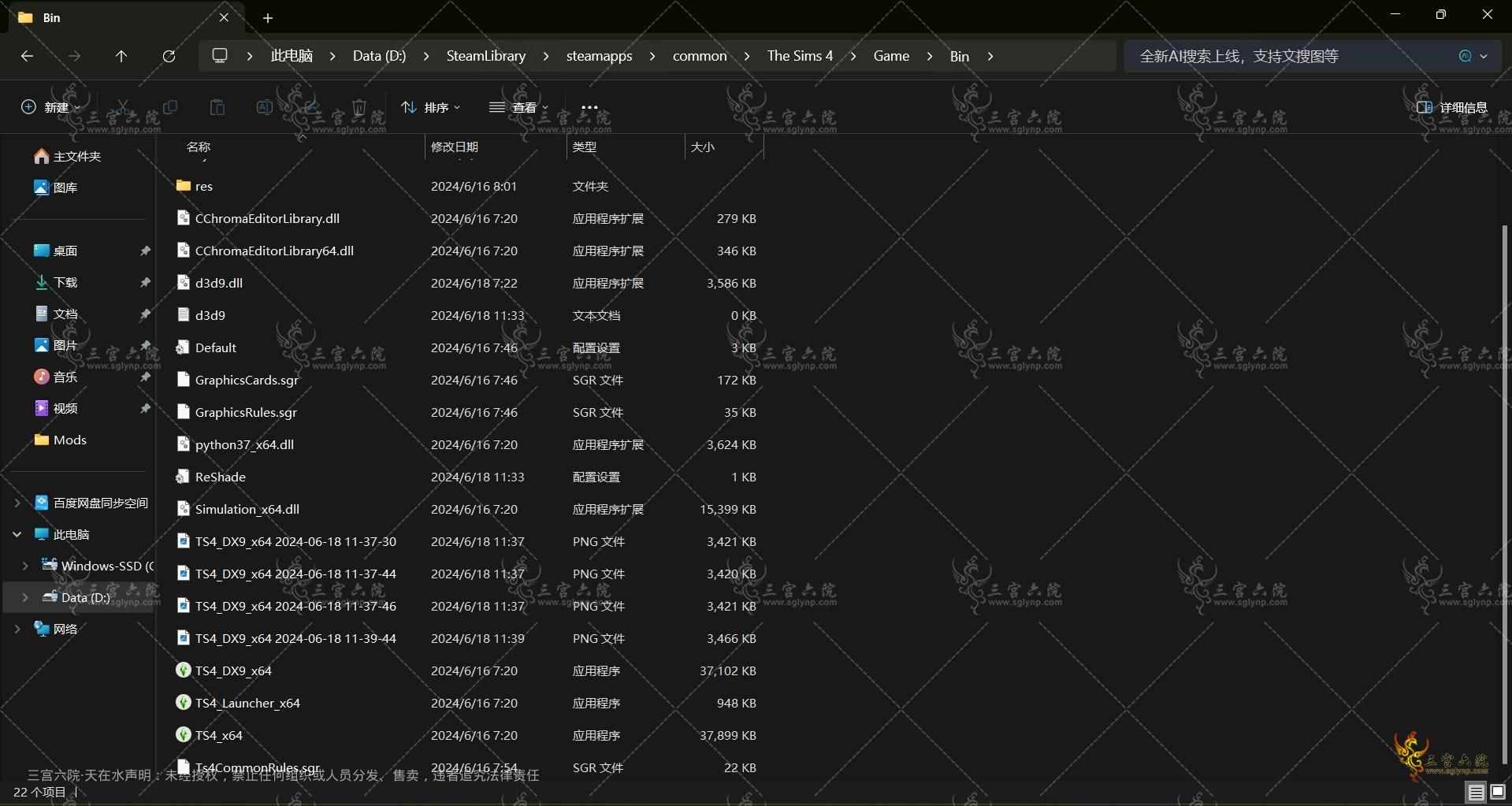Click the Cut scissors icon
Screen dimensions: 1512x806
123,107
